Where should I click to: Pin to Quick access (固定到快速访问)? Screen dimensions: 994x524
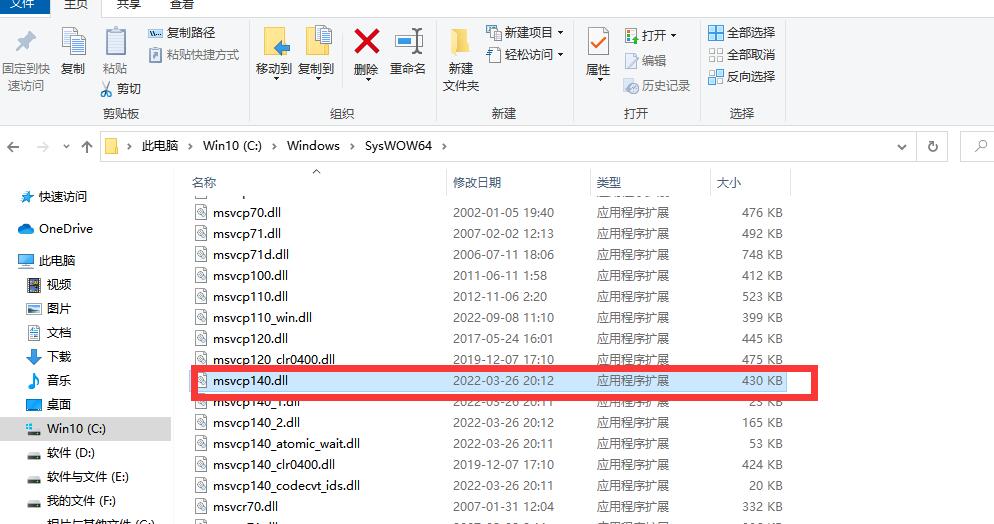click(25, 60)
